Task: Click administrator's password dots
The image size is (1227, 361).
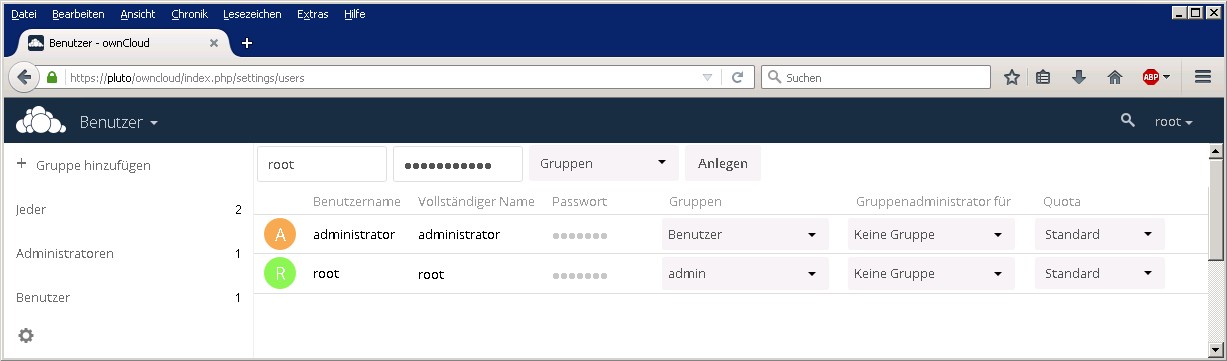Action: click(579, 236)
